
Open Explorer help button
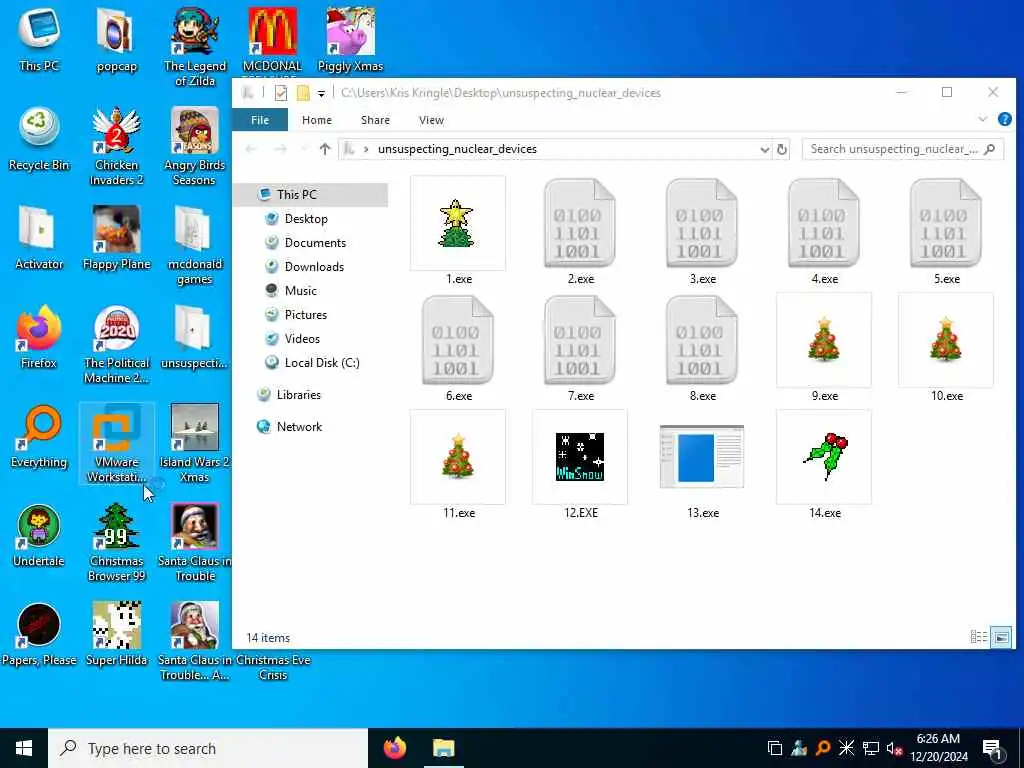[1004, 119]
